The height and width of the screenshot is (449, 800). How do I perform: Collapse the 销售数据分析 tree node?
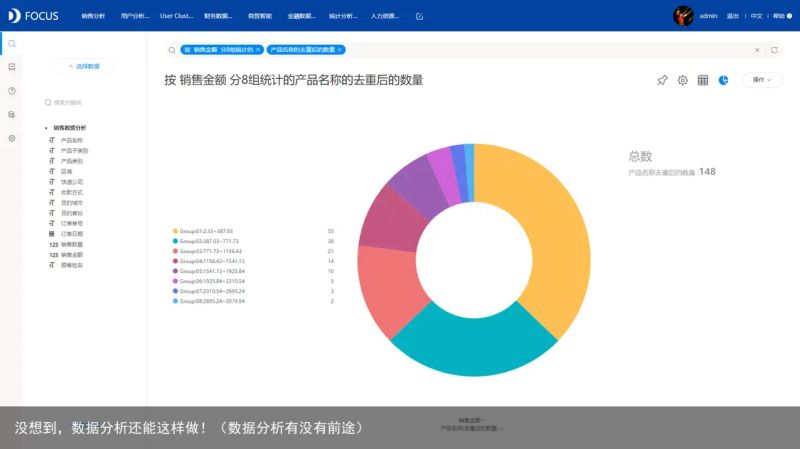point(46,128)
